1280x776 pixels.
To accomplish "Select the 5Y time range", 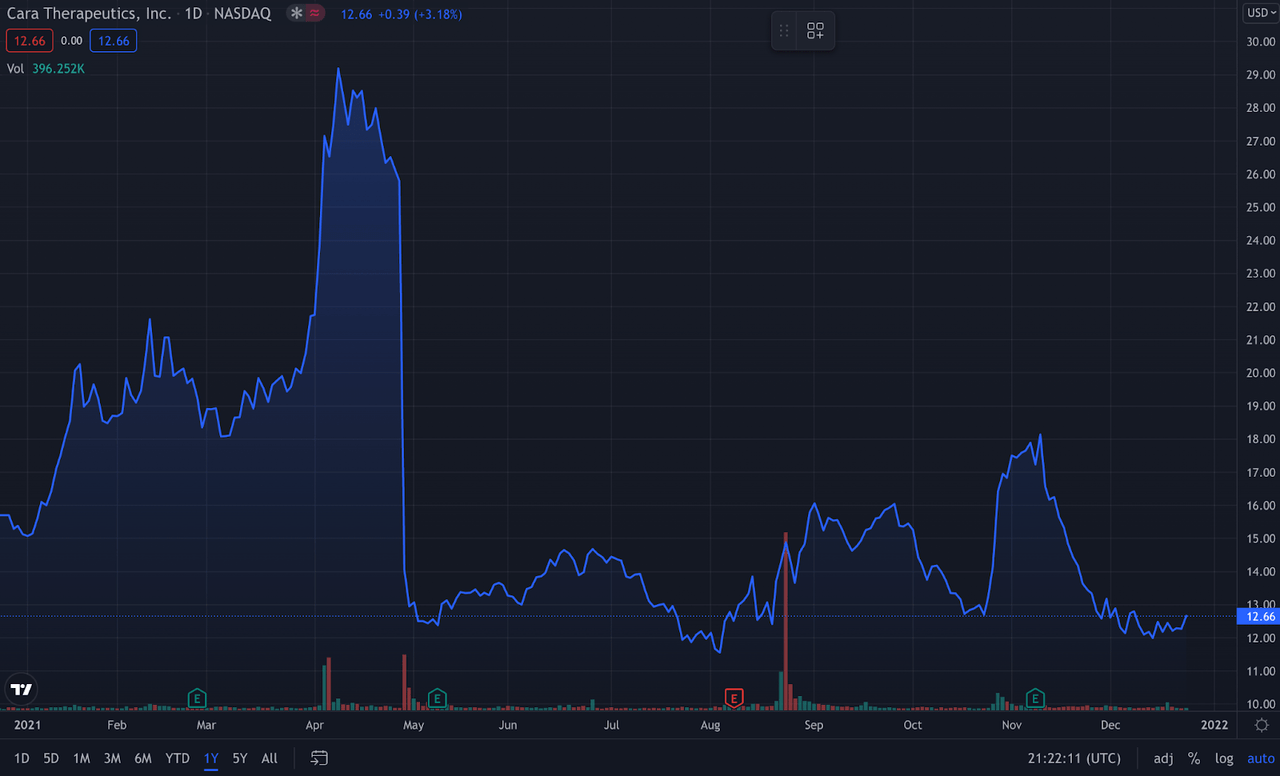I will tap(240, 759).
